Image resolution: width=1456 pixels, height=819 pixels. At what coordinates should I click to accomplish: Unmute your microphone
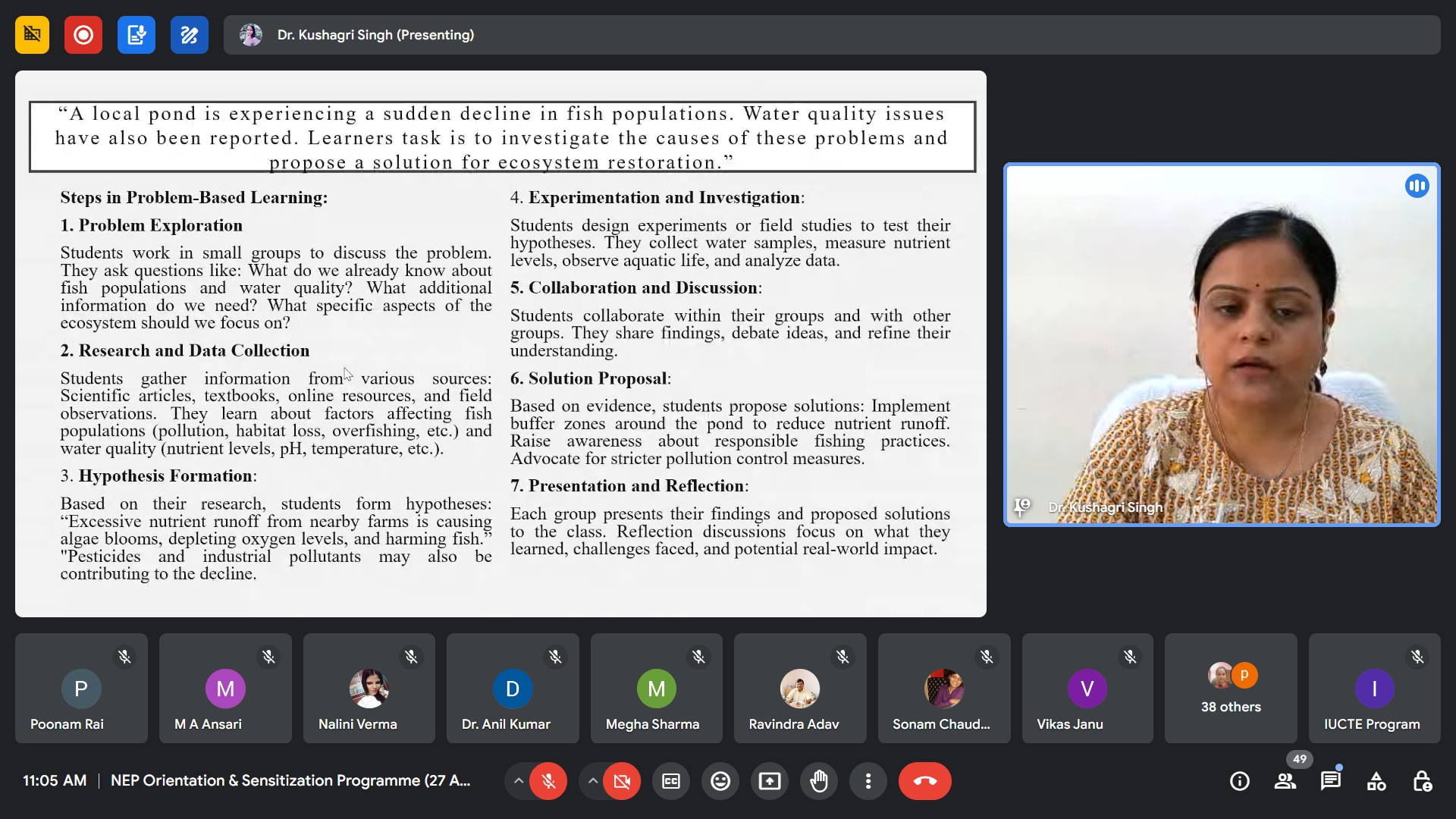coord(548,781)
